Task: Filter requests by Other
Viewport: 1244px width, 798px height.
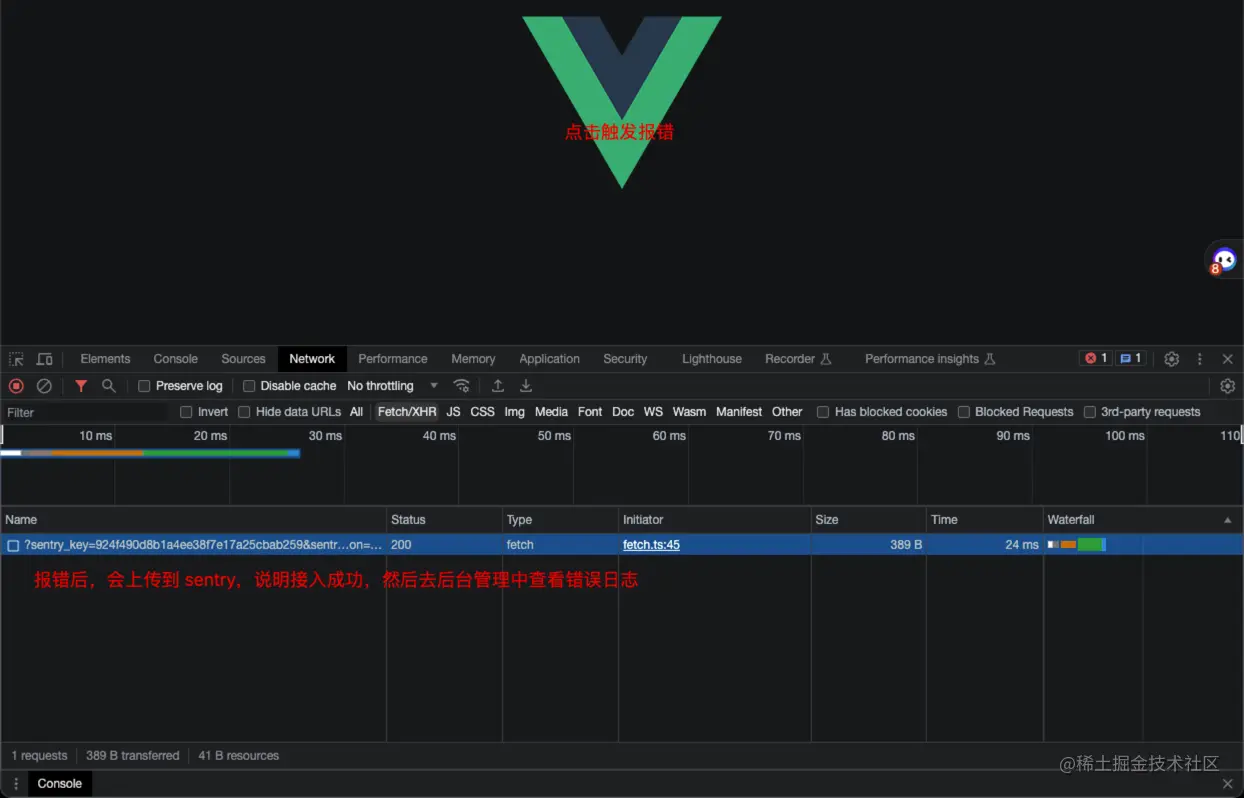Action: pyautogui.click(x=787, y=412)
